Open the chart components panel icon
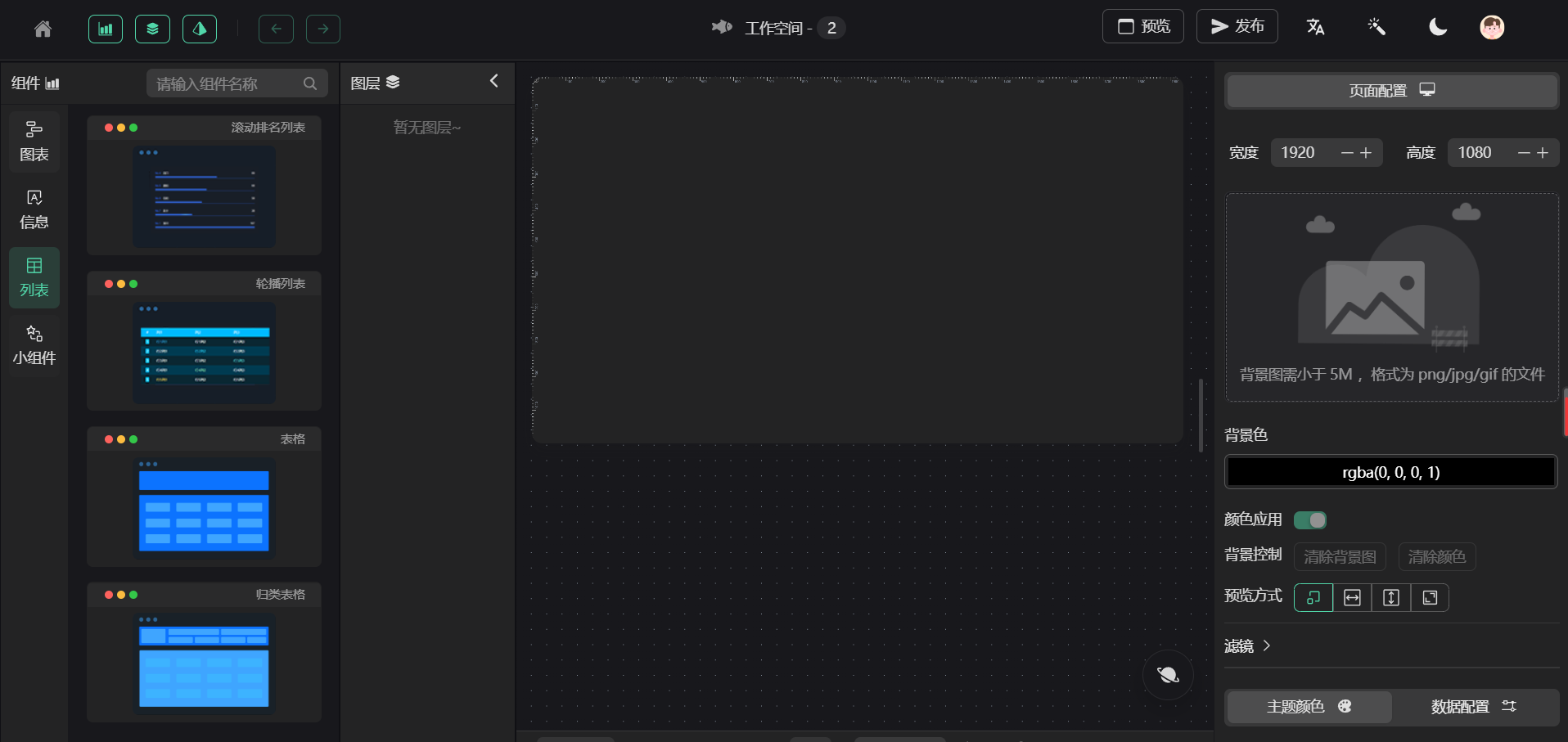1568x742 pixels. point(105,28)
